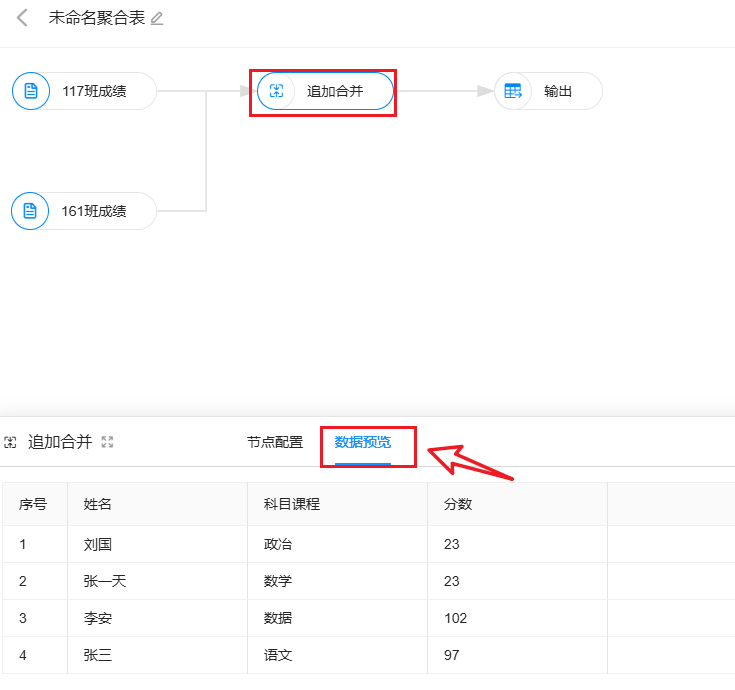Select the 161班成绩 node label
This screenshot has height=690, width=735.
pyautogui.click(x=94, y=211)
